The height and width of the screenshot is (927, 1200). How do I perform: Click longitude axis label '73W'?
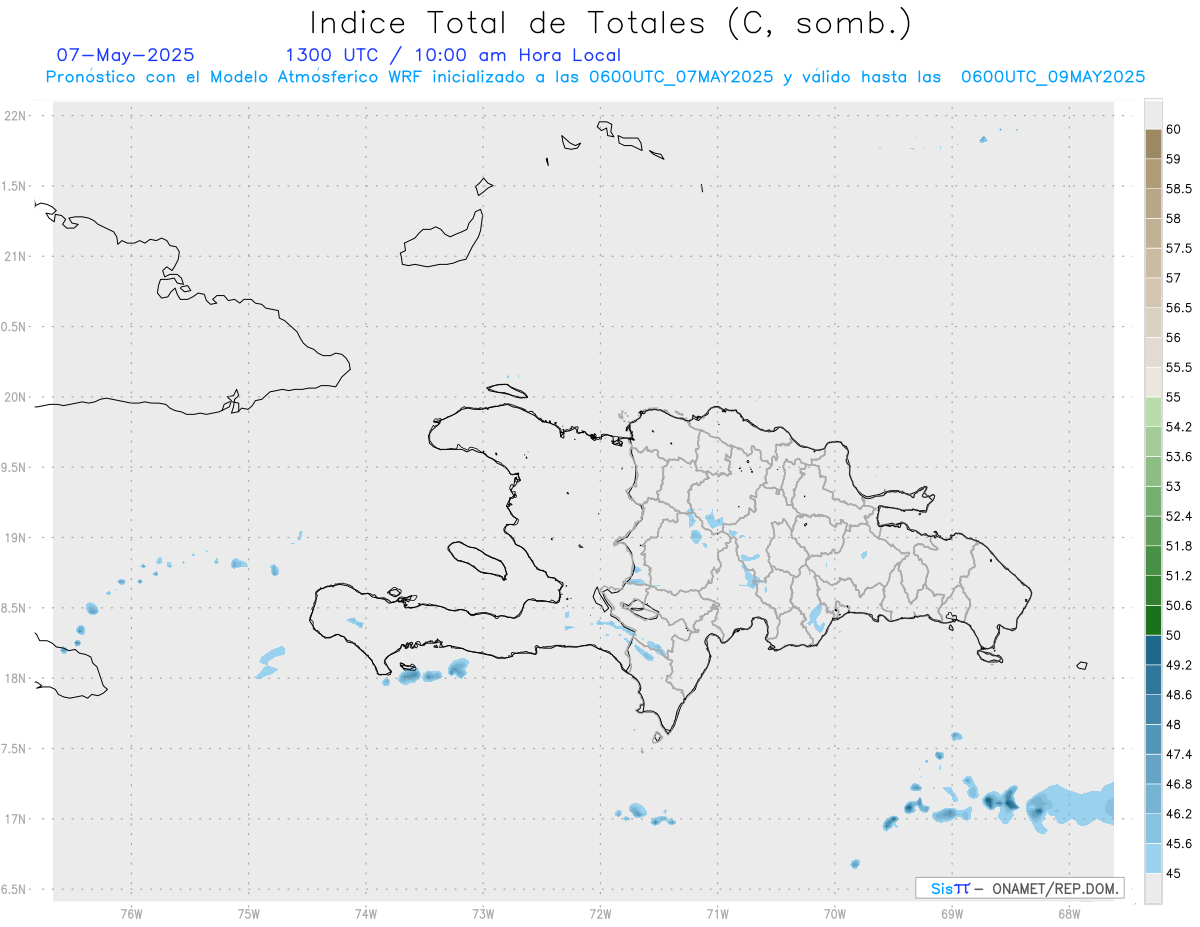(x=483, y=913)
